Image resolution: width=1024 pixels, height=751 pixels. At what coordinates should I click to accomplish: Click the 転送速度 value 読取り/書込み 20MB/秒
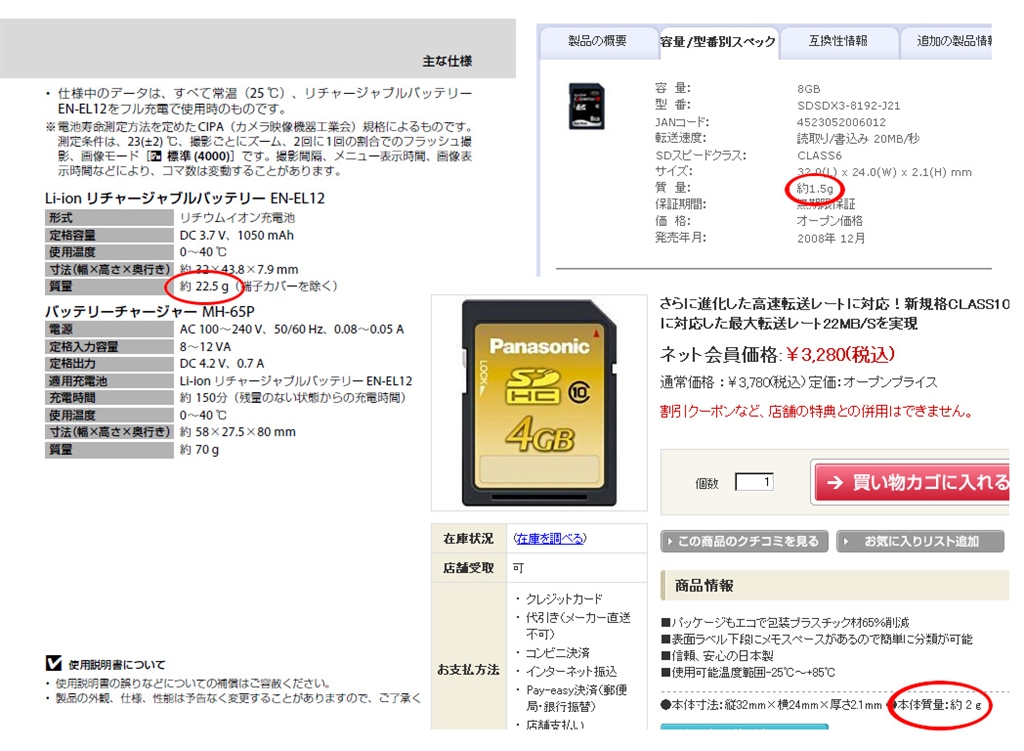click(858, 138)
